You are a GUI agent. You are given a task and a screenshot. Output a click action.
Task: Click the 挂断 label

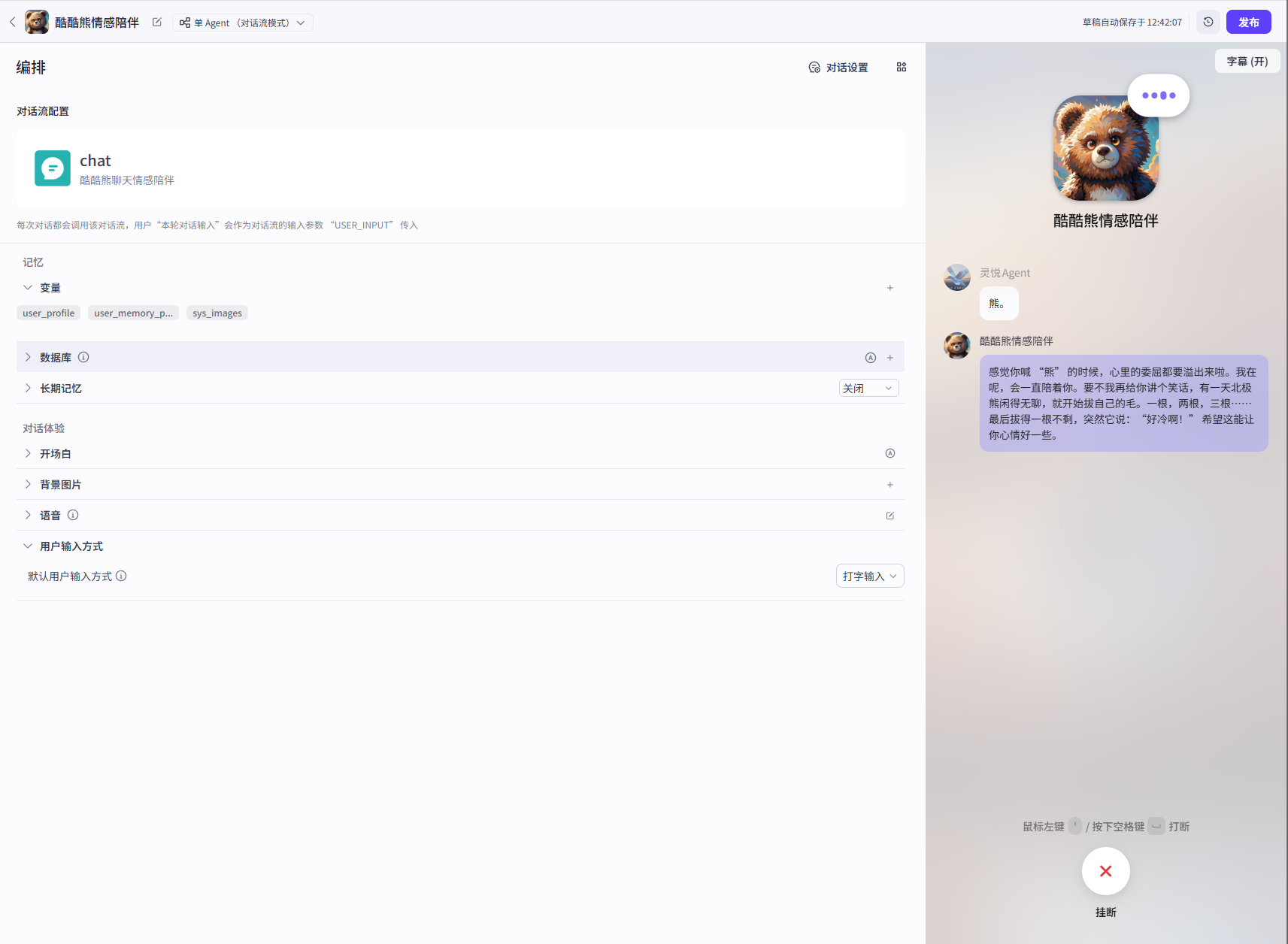(x=1105, y=912)
